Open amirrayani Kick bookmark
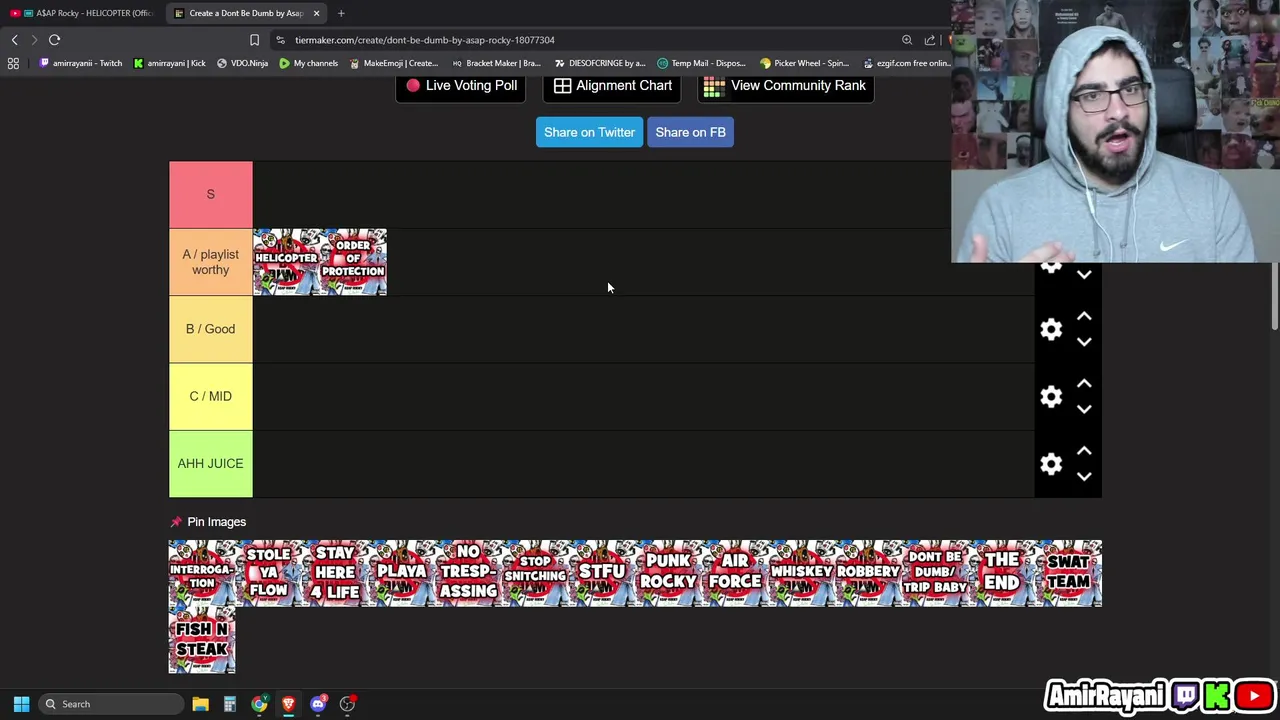 (x=170, y=63)
